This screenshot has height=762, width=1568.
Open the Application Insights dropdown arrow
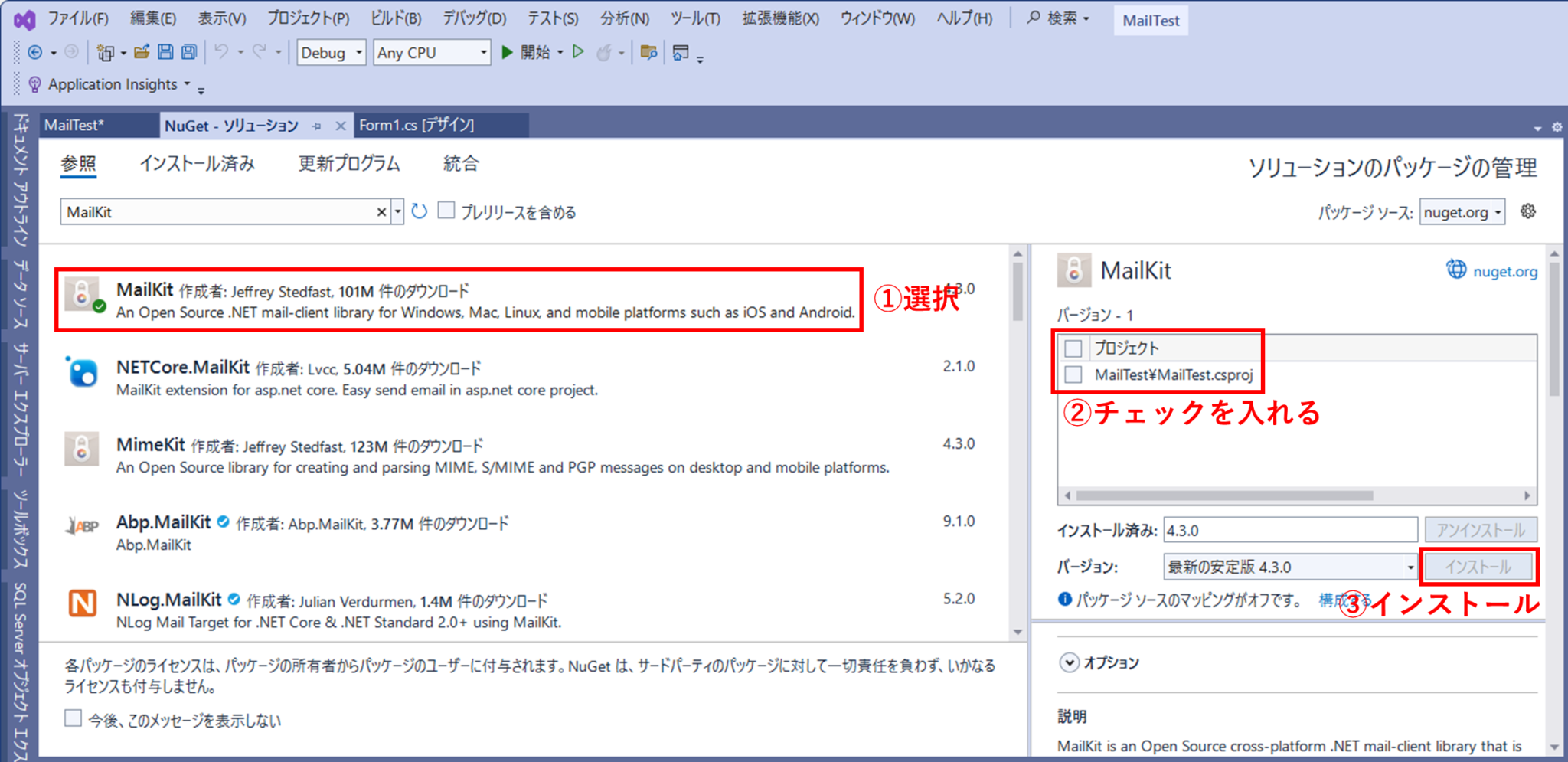coord(187,83)
